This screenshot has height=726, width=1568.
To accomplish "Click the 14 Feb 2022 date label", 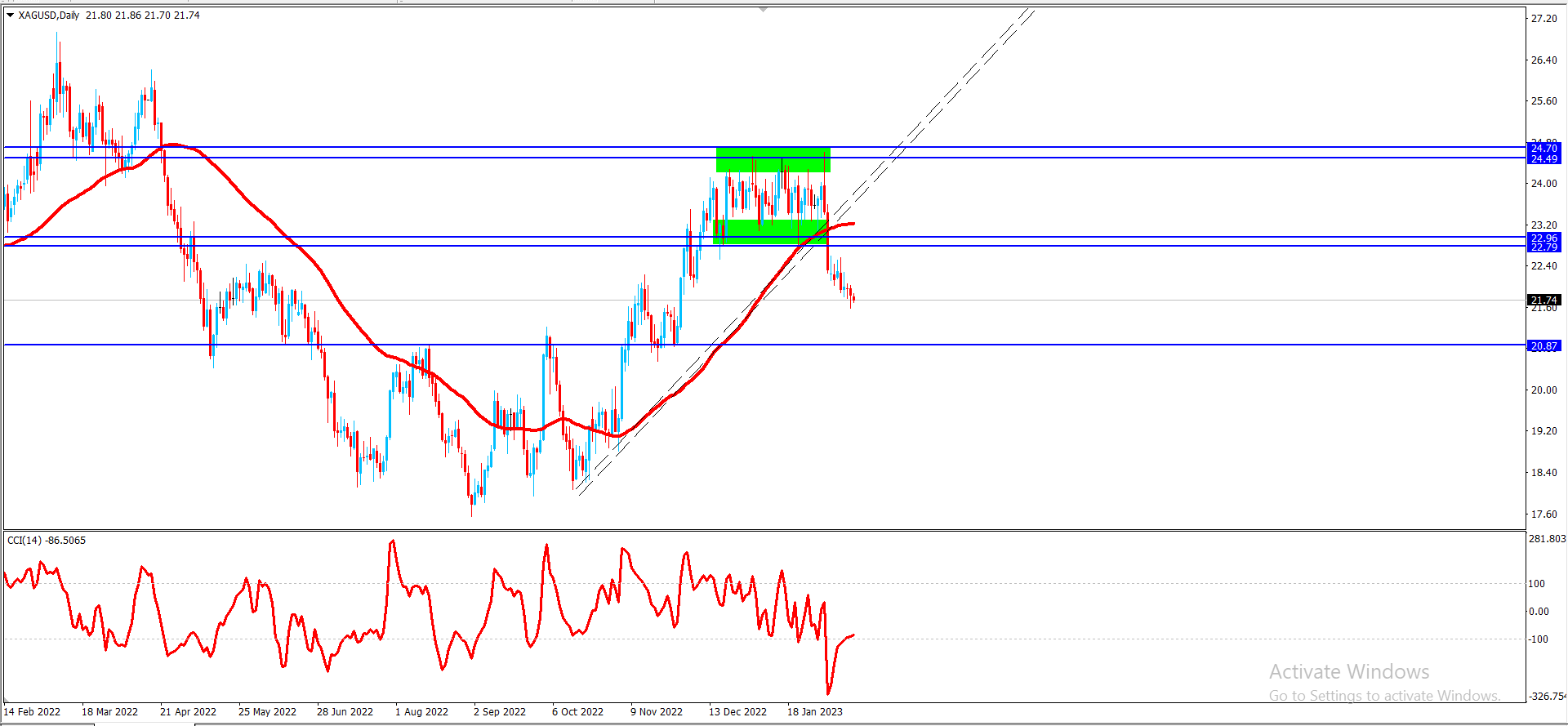I will click(x=33, y=711).
